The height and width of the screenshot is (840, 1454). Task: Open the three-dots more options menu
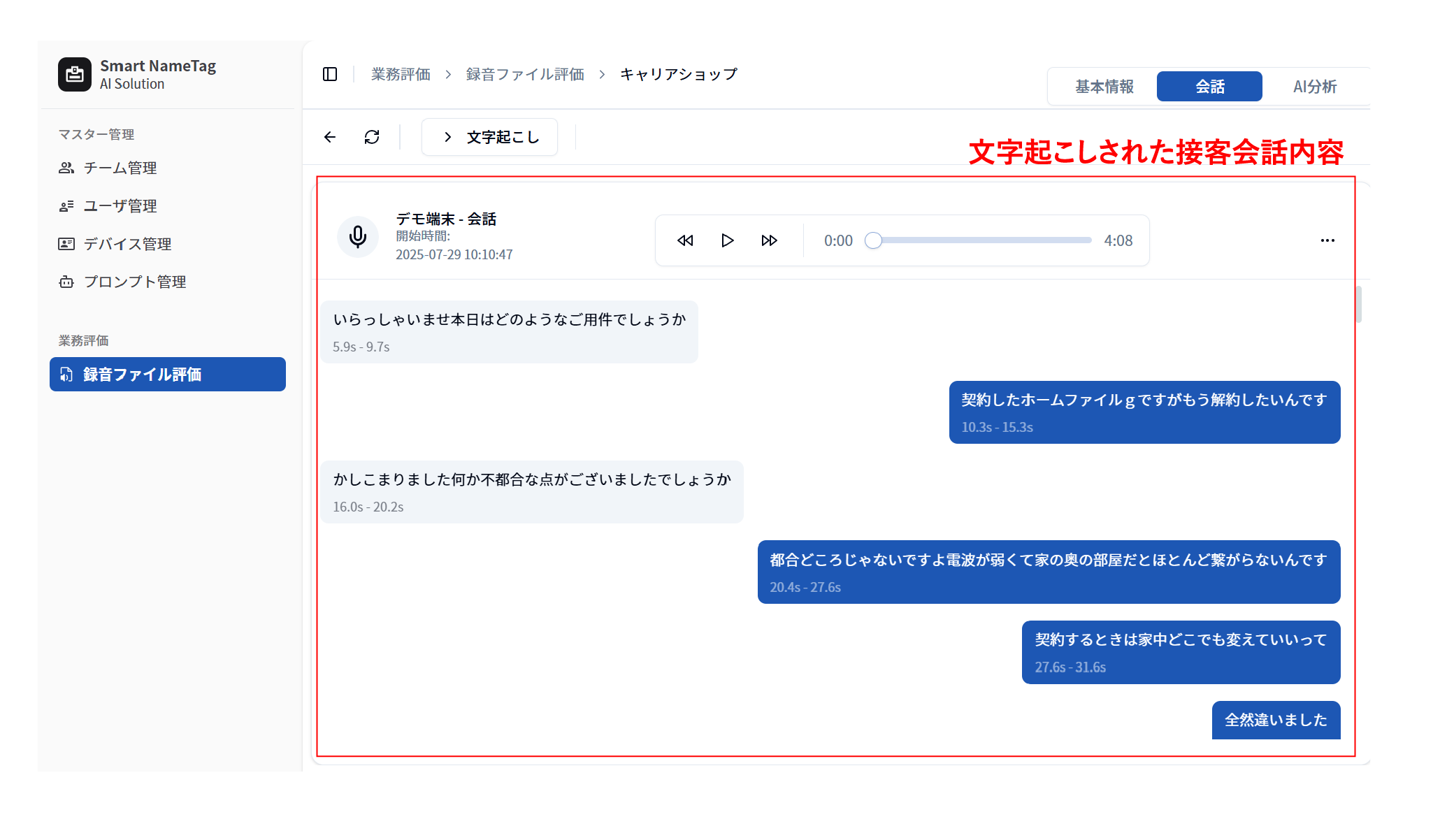point(1327,240)
